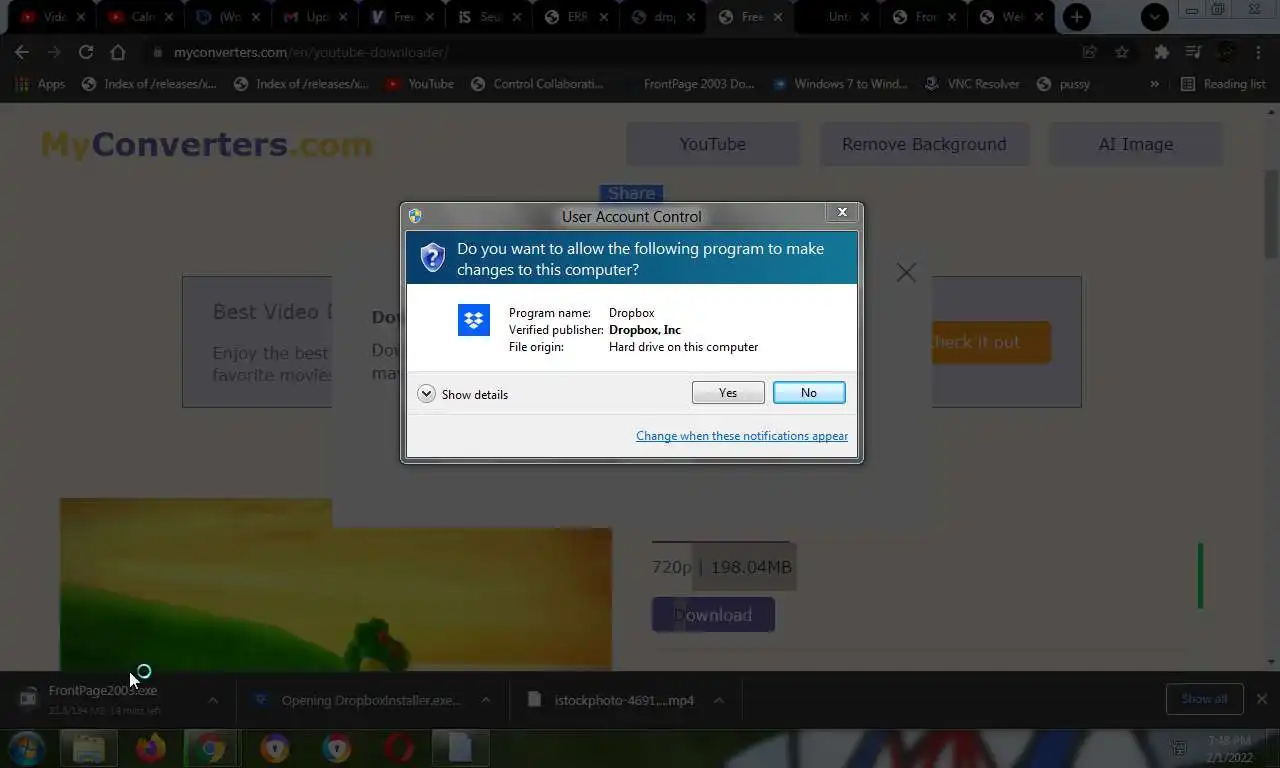The width and height of the screenshot is (1280, 768).
Task: Click the '720p | 198.04MB' text
Action: click(x=722, y=567)
